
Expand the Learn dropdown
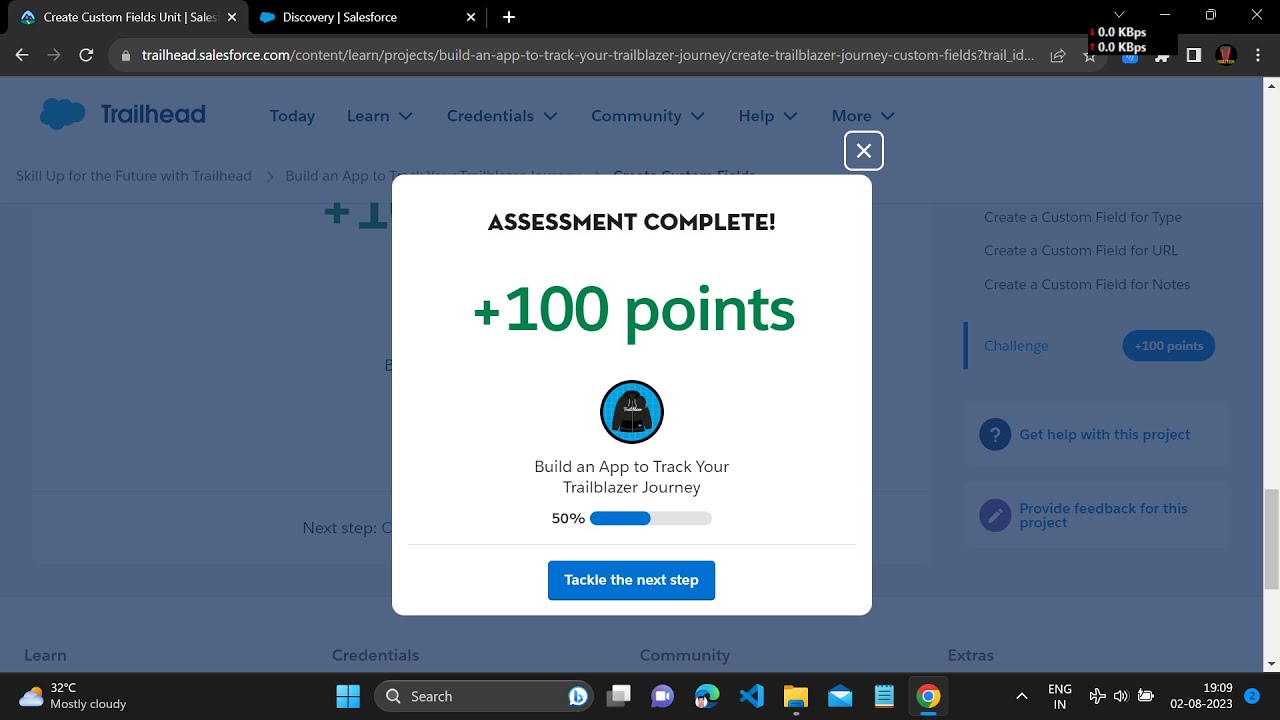(380, 116)
